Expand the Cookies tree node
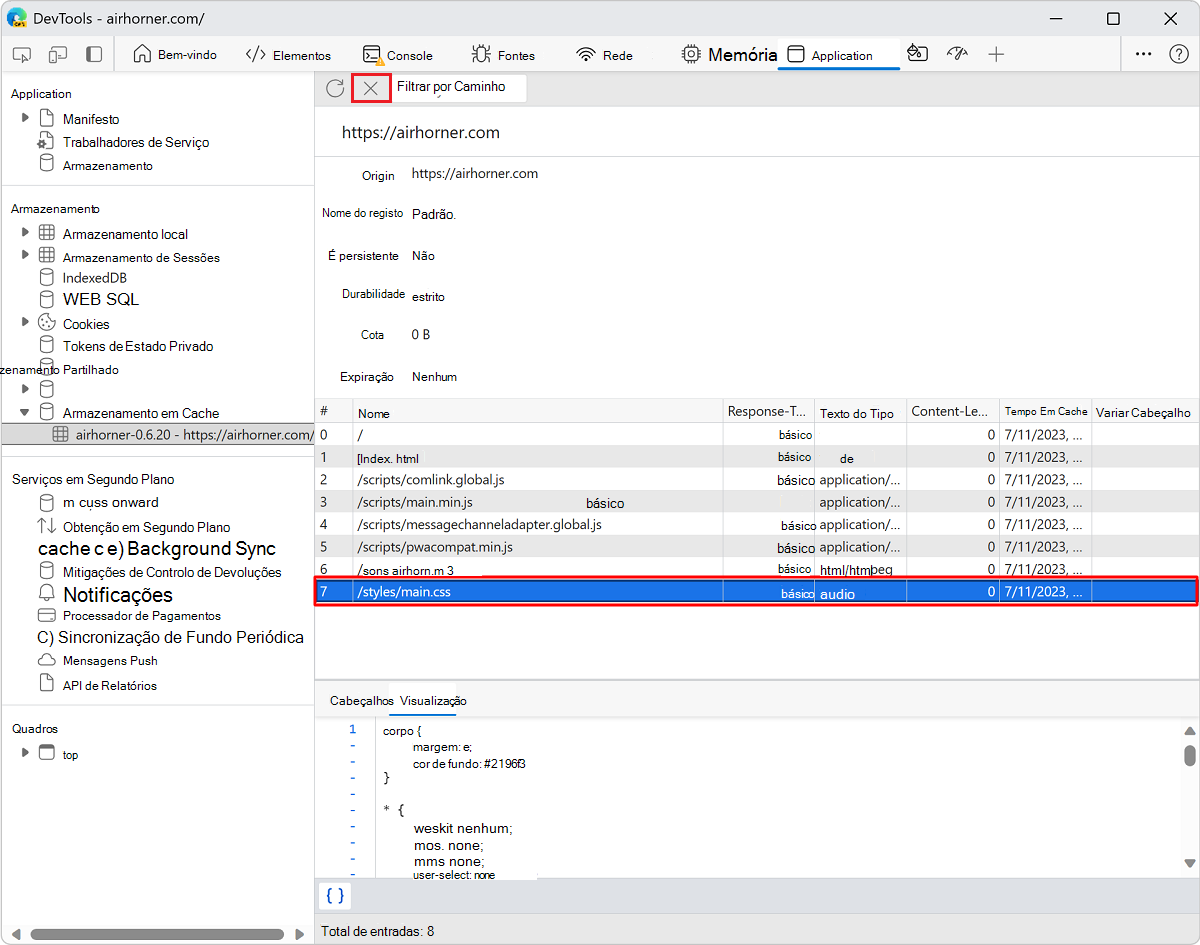Screen dimensions: 1200x945 click(x=26, y=322)
